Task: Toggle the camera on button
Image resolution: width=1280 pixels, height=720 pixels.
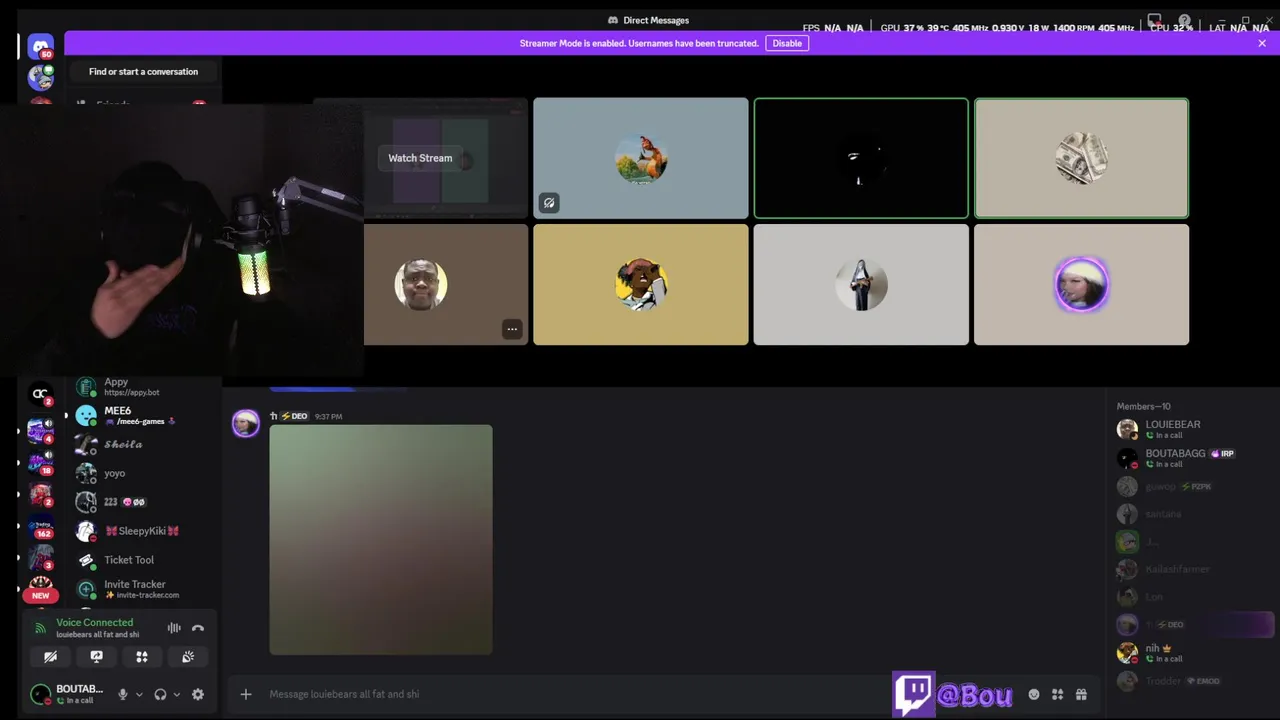Action: point(50,657)
